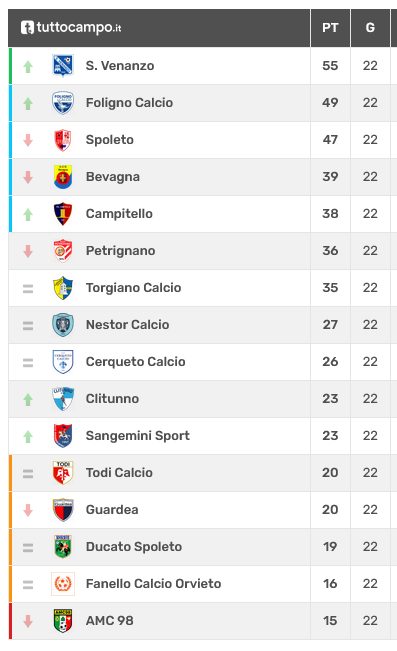397x651 pixels.
Task: Click the Campitello shield logo
Action: [x=63, y=213]
